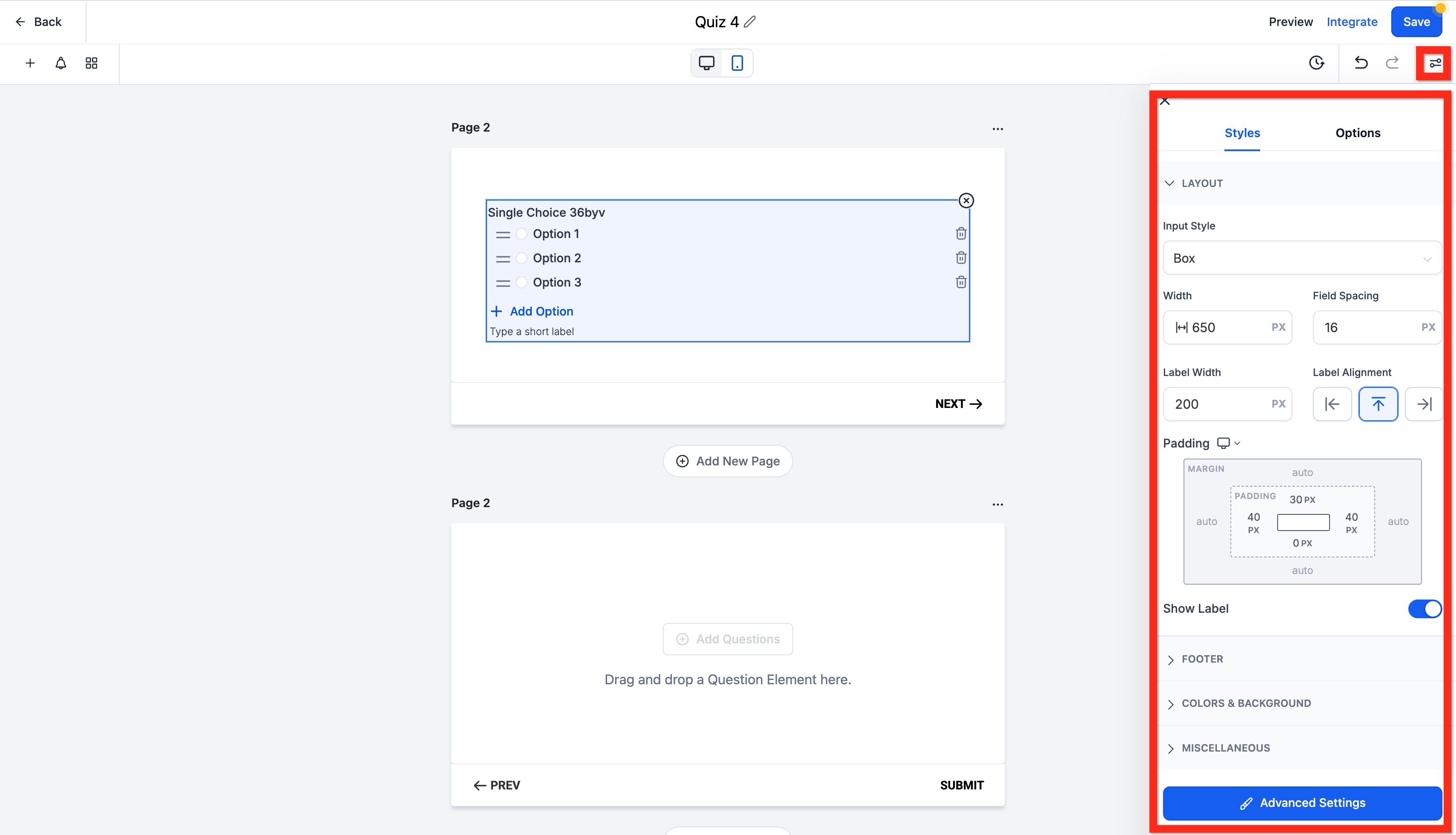1456x835 pixels.
Task: Expand the Colors & Background section
Action: tap(1246, 703)
